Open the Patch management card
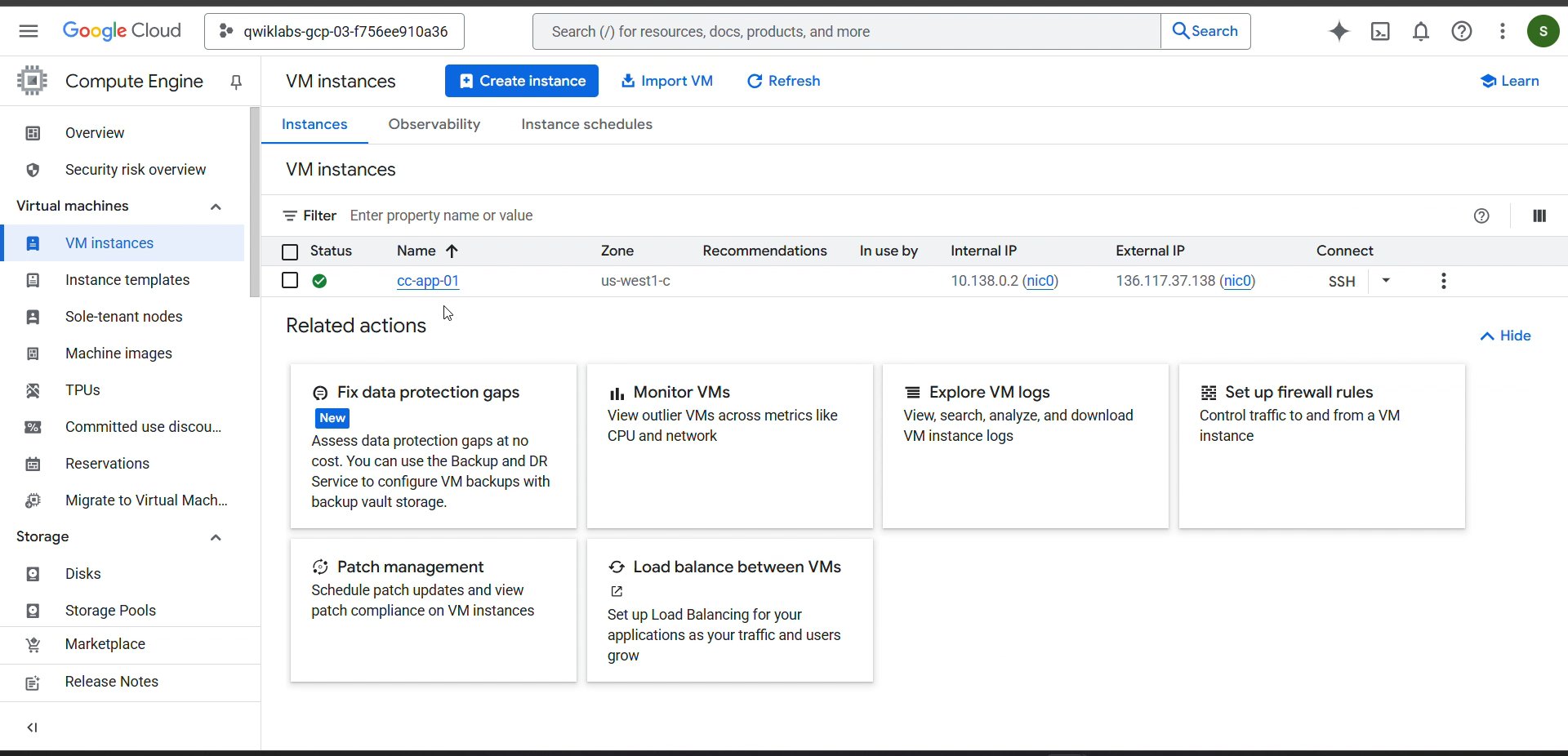This screenshot has width=1568, height=756. [434, 611]
